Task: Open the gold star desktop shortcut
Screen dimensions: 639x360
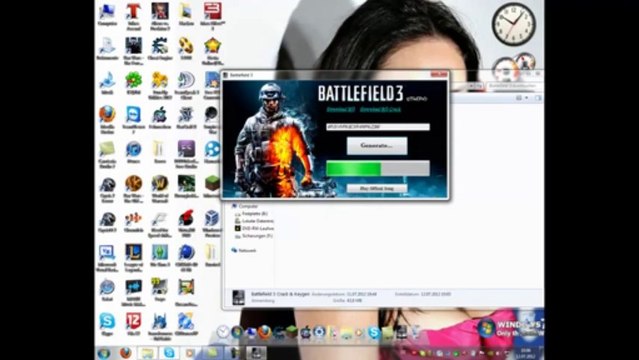Action: click(x=212, y=50)
